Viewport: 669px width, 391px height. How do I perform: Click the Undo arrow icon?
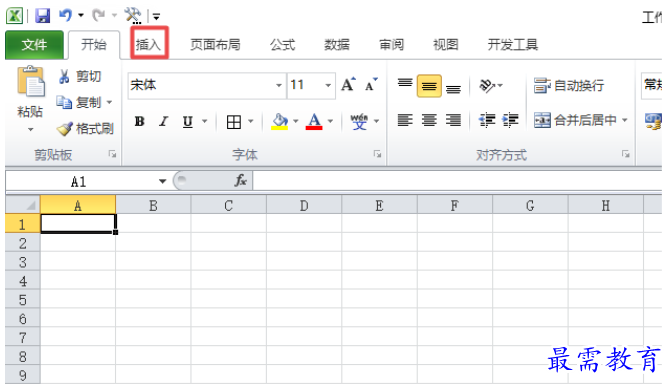pos(65,15)
